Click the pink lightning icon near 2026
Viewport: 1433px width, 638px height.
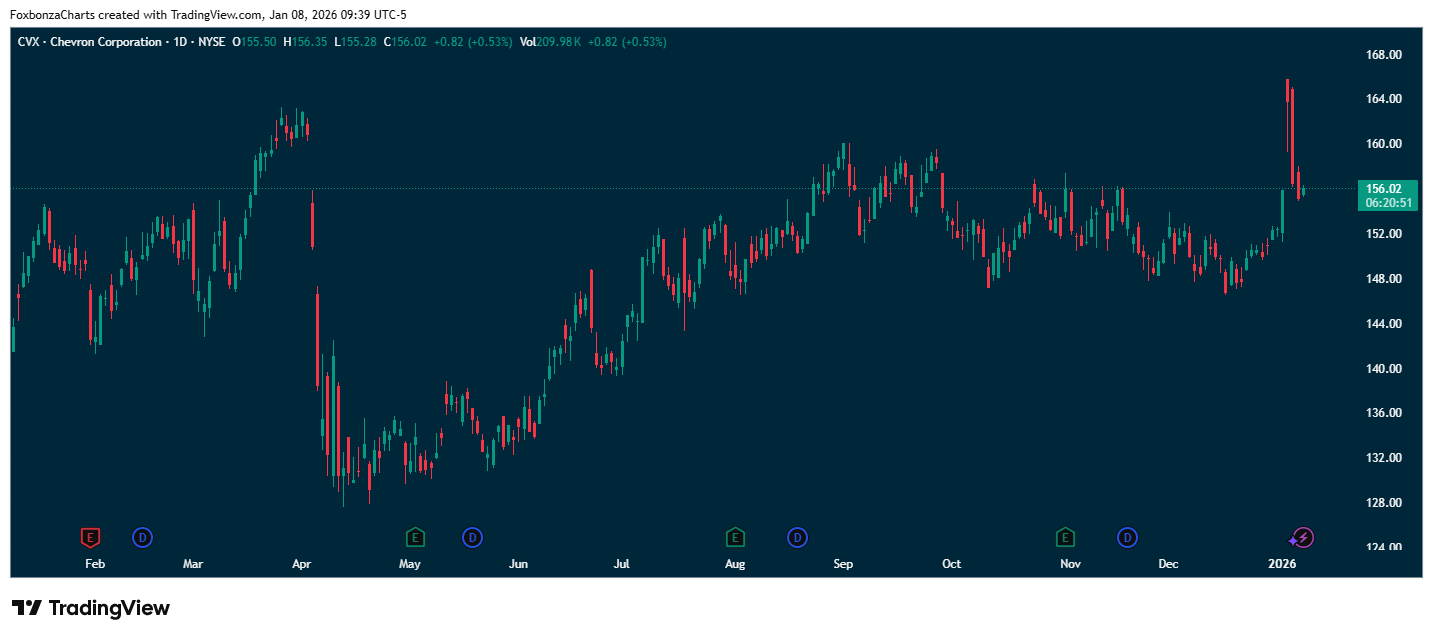click(1304, 538)
